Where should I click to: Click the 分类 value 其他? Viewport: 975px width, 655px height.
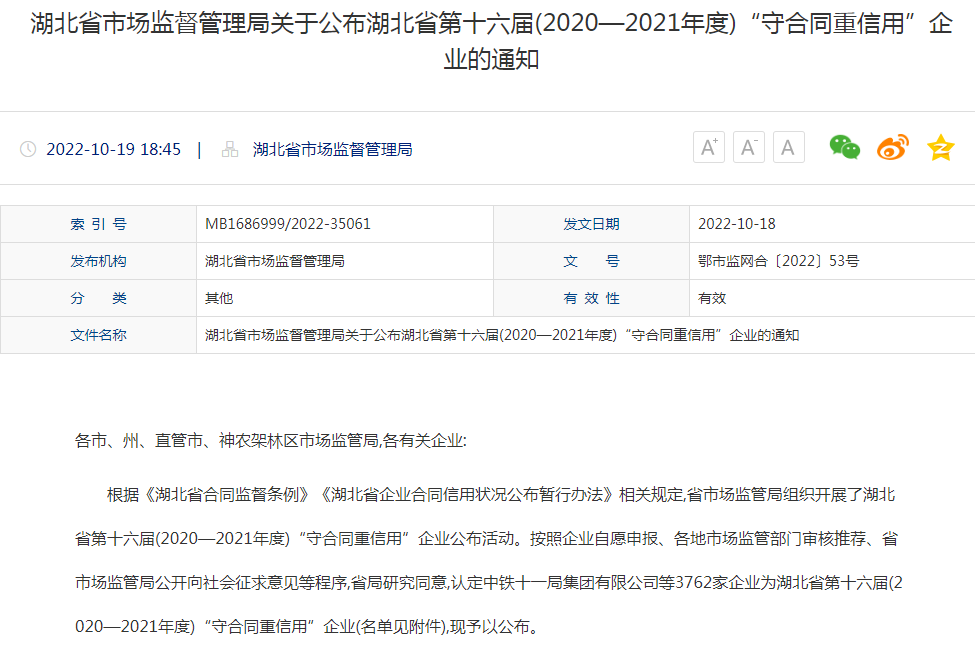(x=219, y=298)
